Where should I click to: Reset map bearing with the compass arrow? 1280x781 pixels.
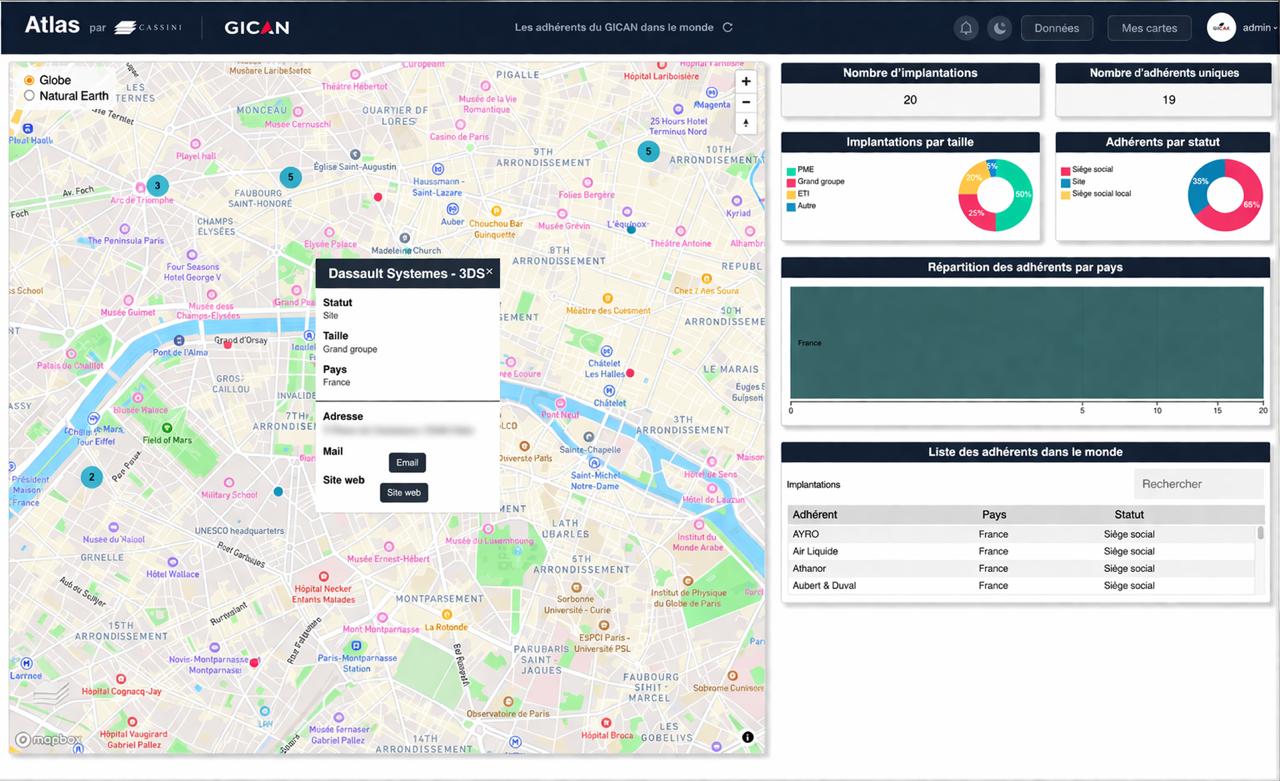point(746,124)
